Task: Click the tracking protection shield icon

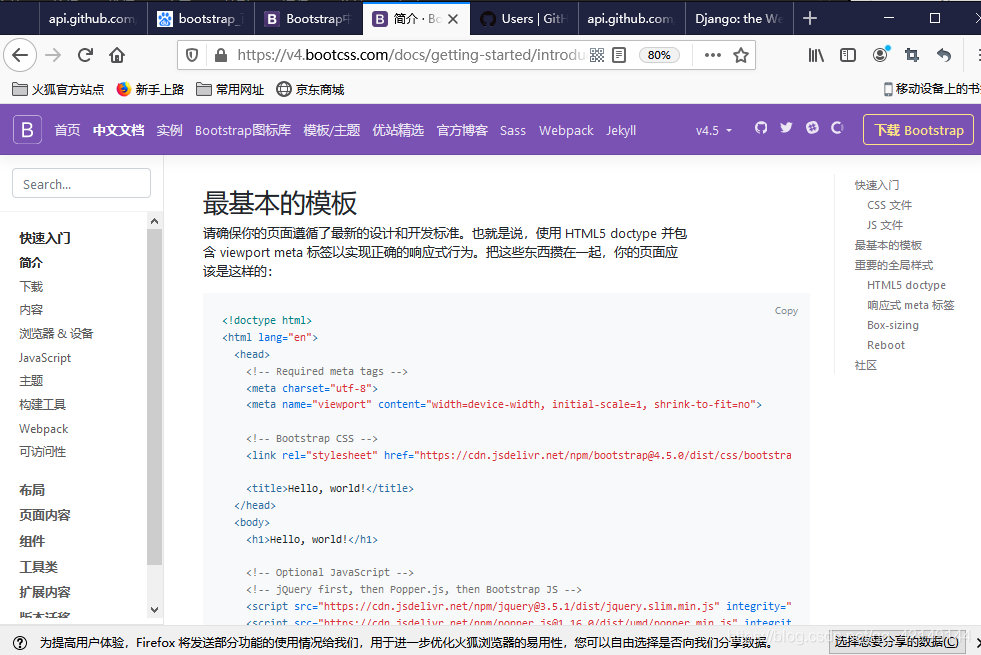Action: tap(192, 55)
